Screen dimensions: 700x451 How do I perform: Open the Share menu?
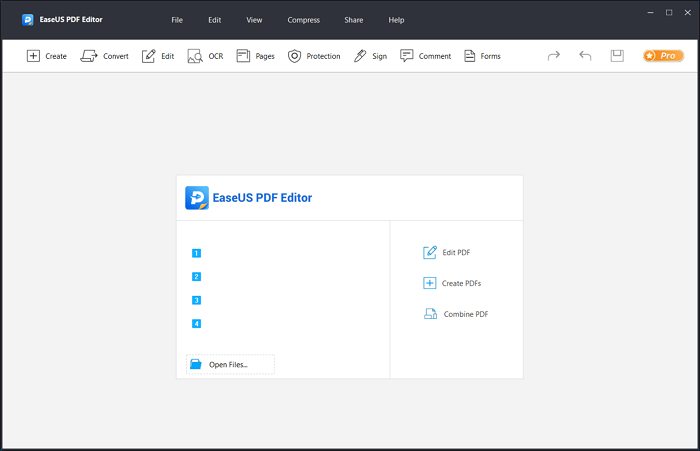[354, 20]
